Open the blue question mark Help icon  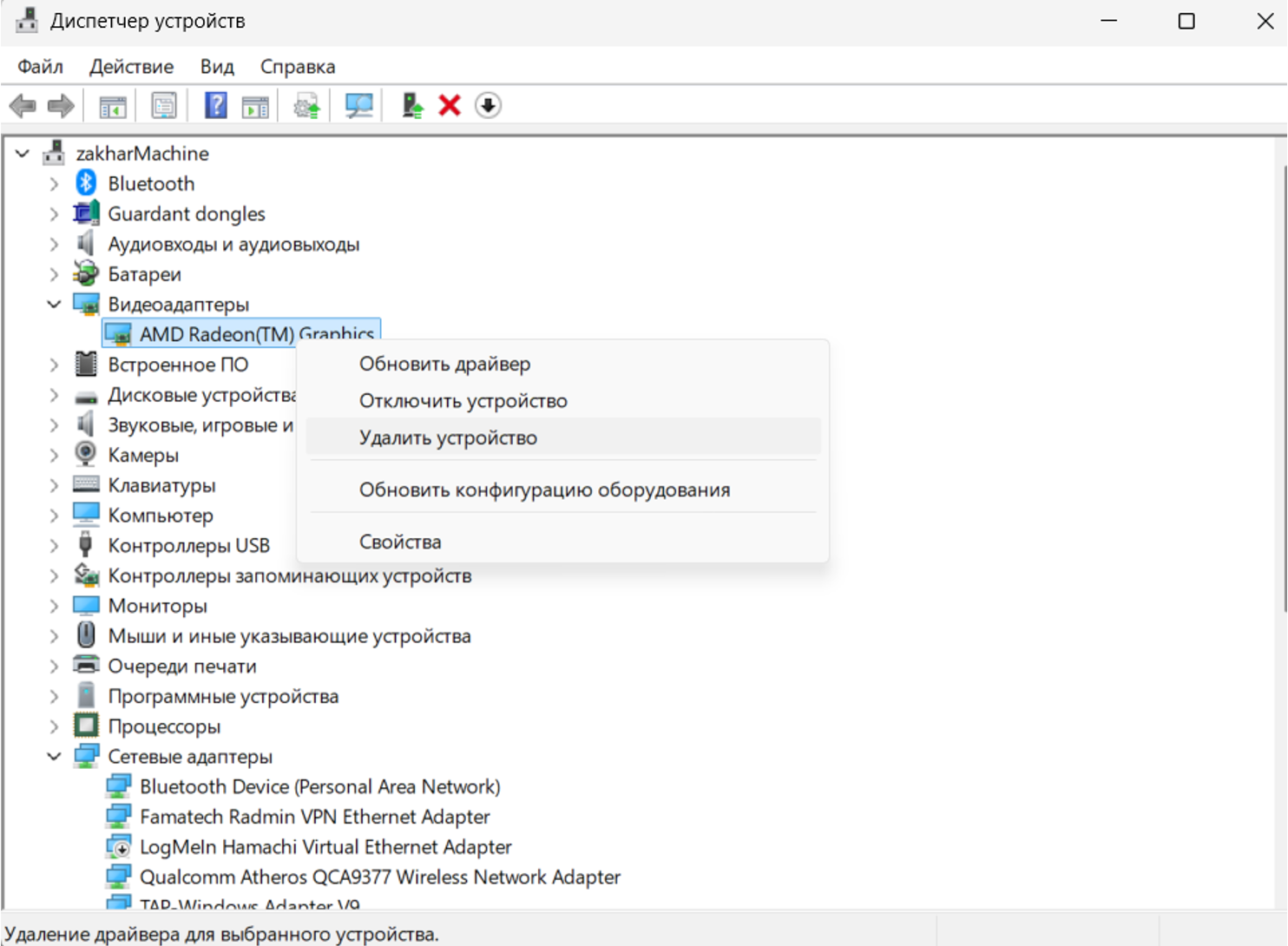[x=215, y=106]
